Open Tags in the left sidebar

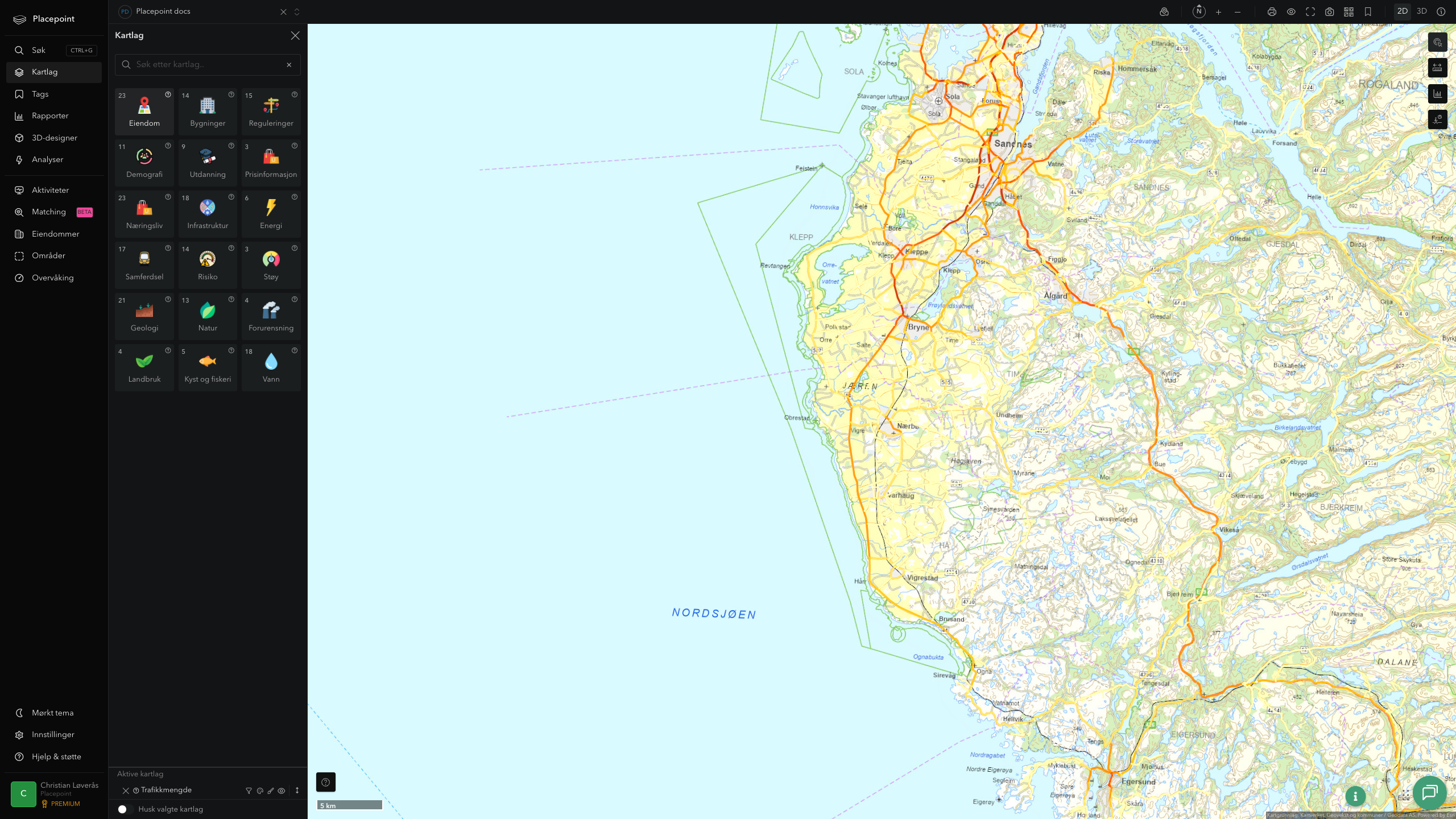(x=54, y=94)
